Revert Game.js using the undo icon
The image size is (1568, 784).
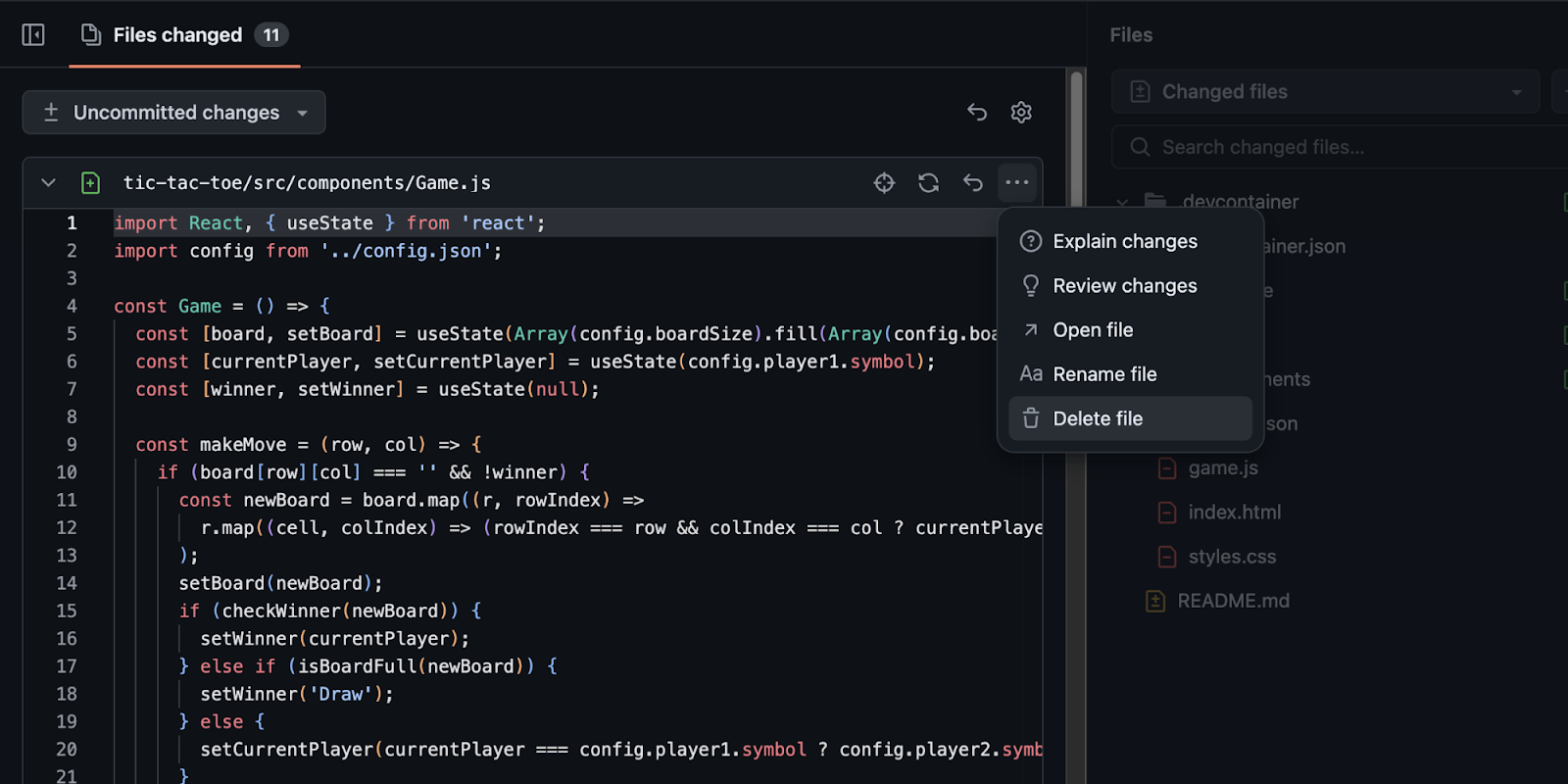tap(972, 182)
